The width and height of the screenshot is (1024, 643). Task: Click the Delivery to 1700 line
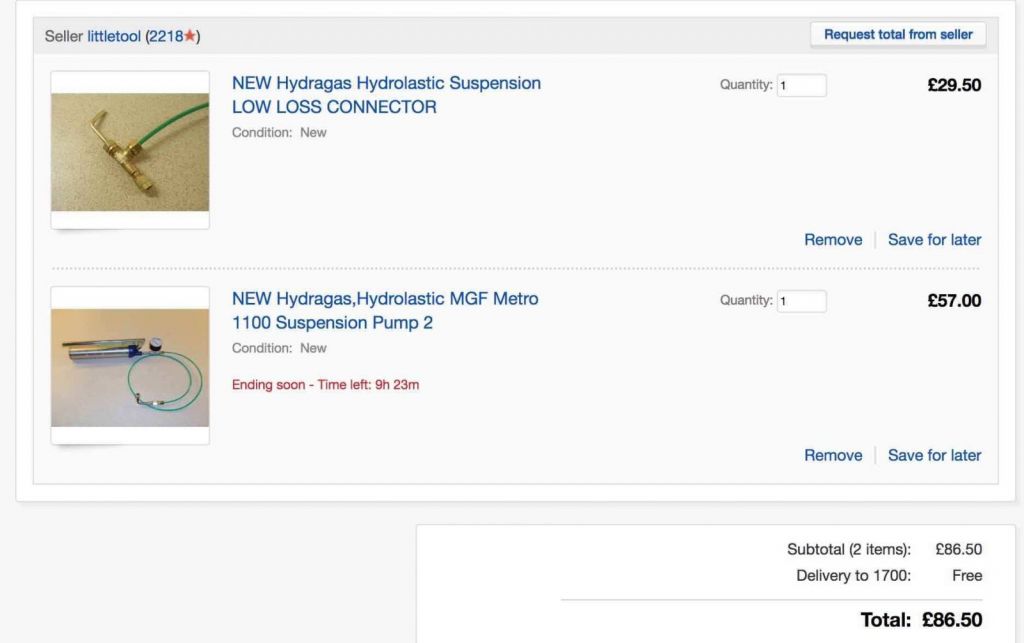pos(853,576)
